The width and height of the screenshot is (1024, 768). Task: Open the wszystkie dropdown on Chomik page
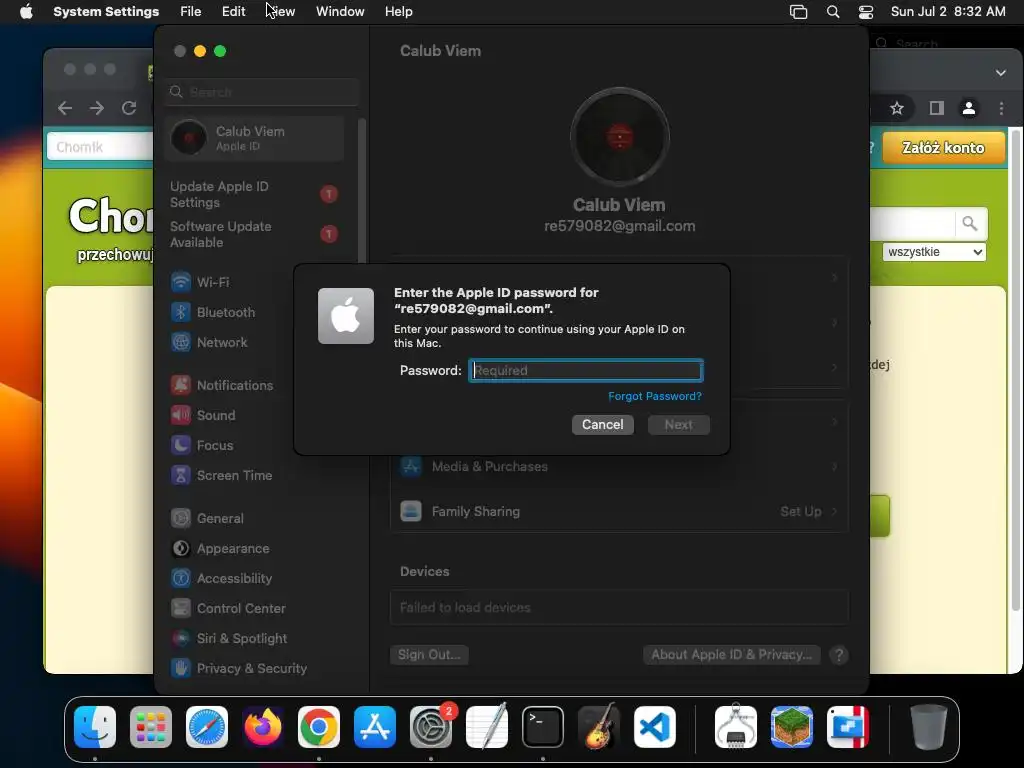point(934,252)
